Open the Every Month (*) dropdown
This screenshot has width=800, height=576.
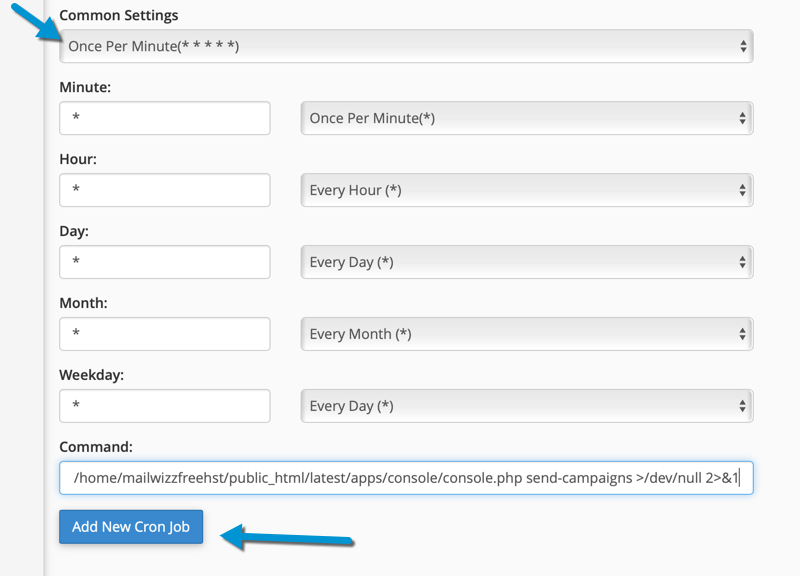pos(527,334)
